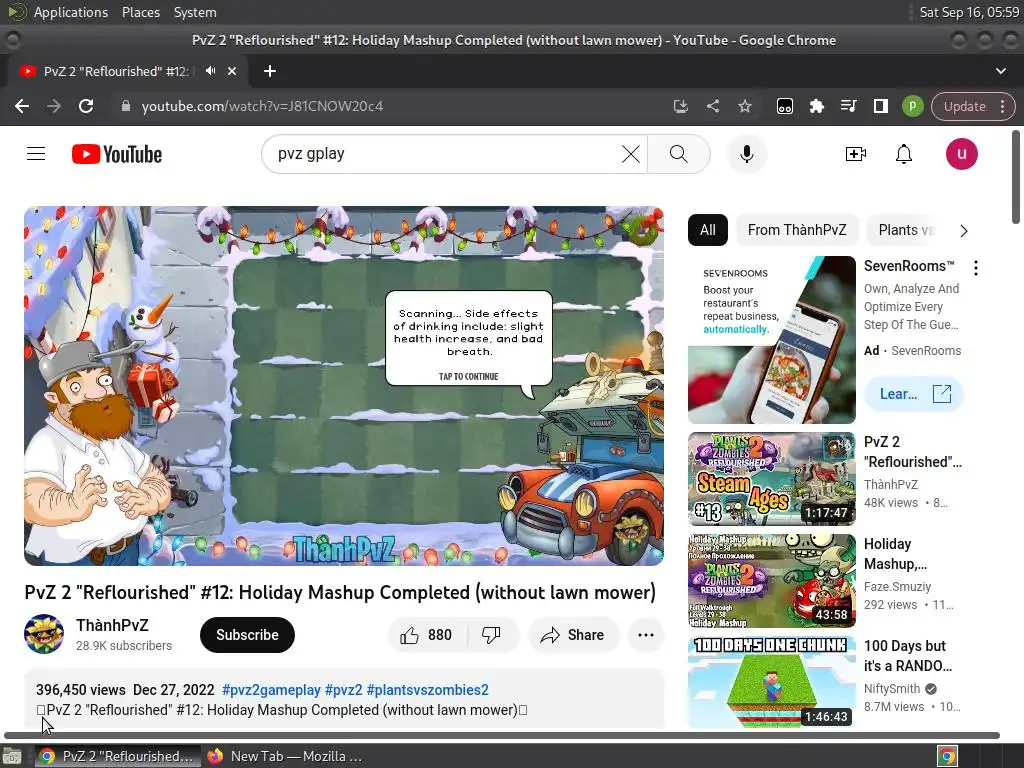Viewport: 1024px width, 768px height.
Task: Open YouTube notifications bell
Action: click(903, 154)
